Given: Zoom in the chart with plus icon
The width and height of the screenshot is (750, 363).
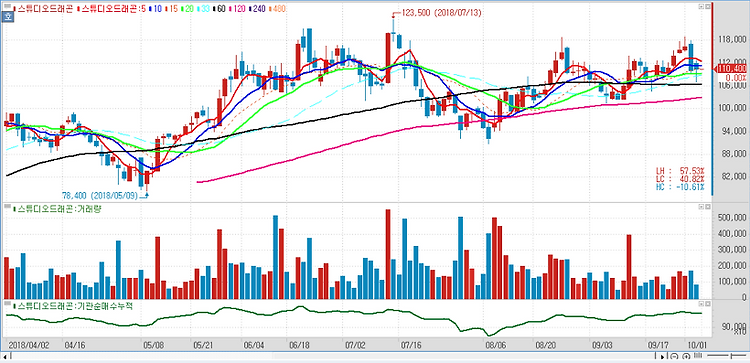Looking at the screenshot, I should point(686,356).
